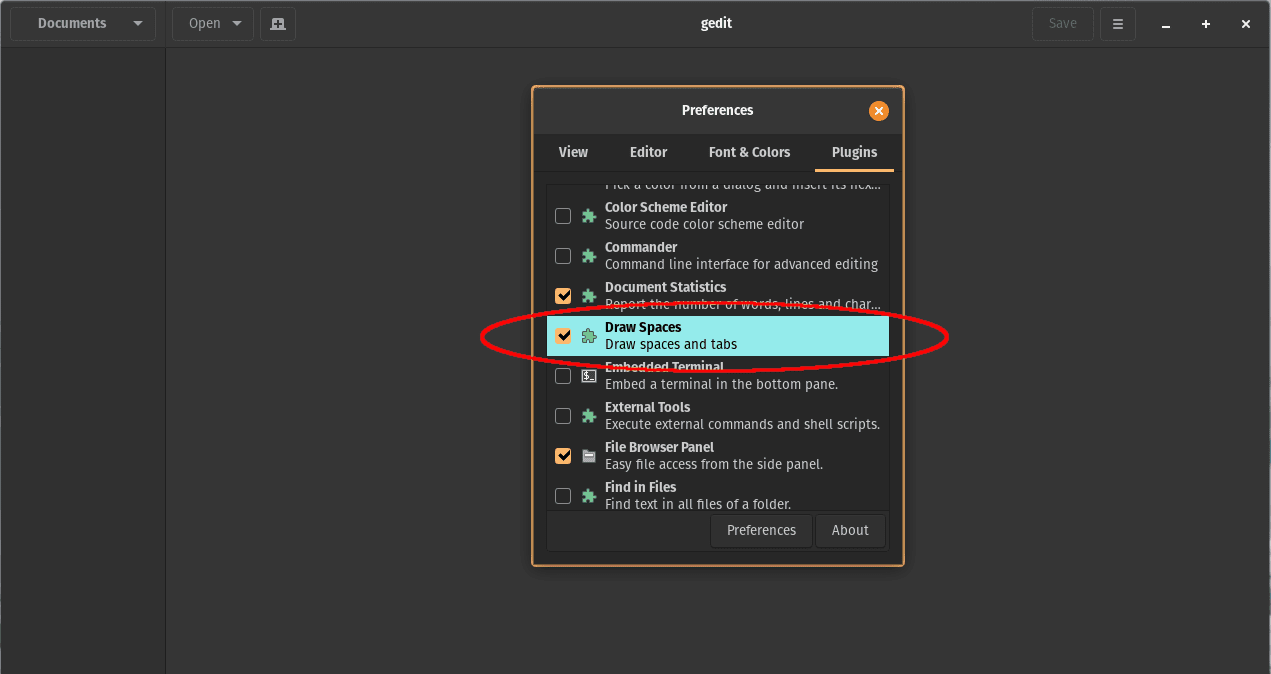Click the Open button label

click(205, 24)
